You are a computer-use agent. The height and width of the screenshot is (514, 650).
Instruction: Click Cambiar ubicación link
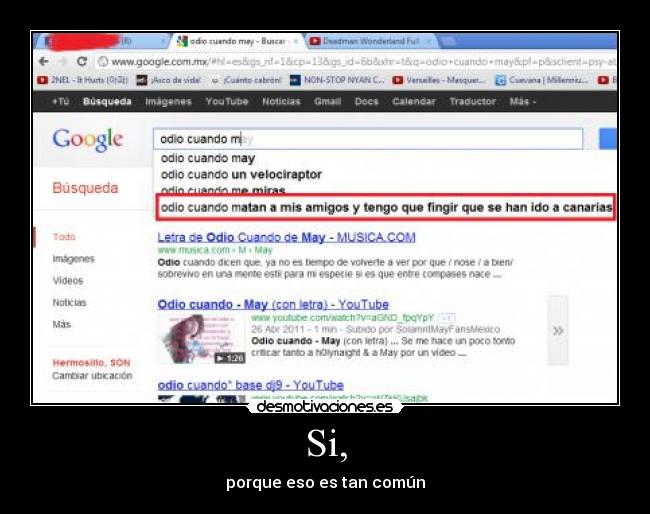(x=92, y=376)
